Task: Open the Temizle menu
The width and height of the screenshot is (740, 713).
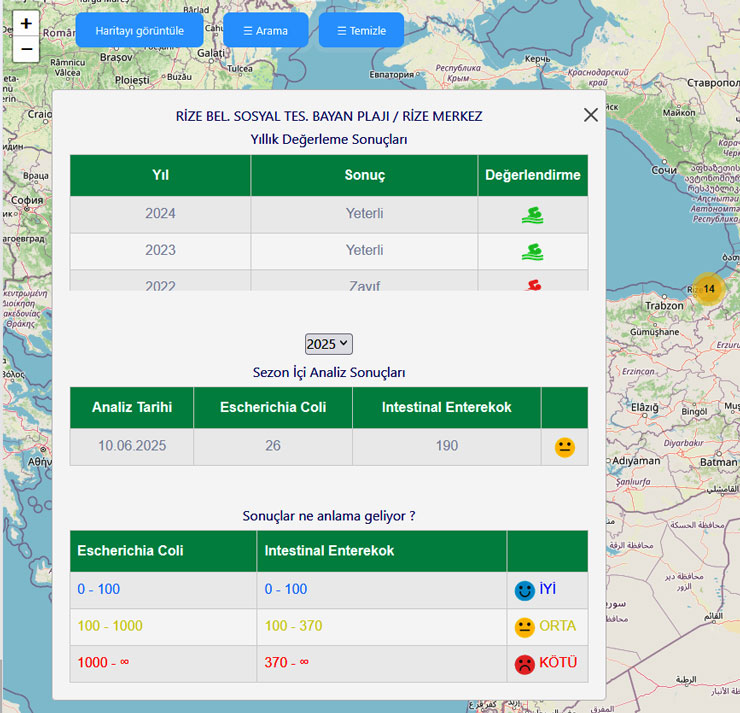Action: [x=362, y=30]
